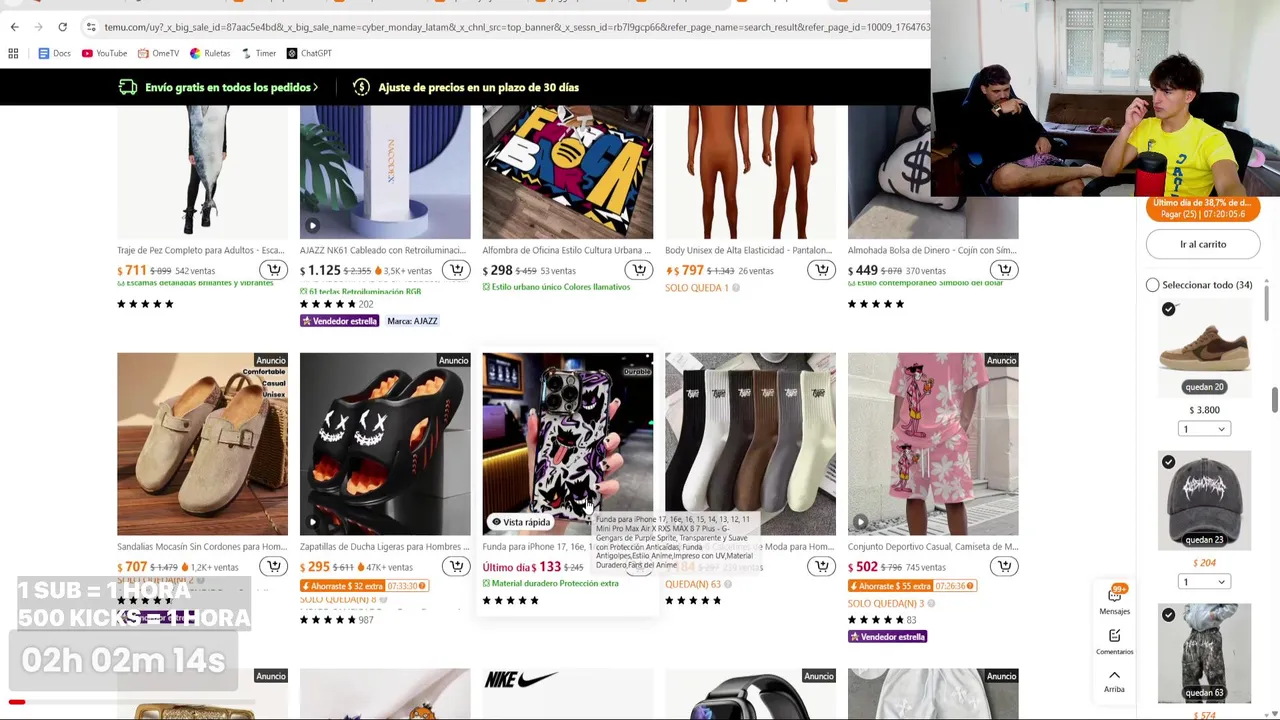Open quantity dropdown for black cap
This screenshot has height=720, width=1280.
(x=1204, y=582)
